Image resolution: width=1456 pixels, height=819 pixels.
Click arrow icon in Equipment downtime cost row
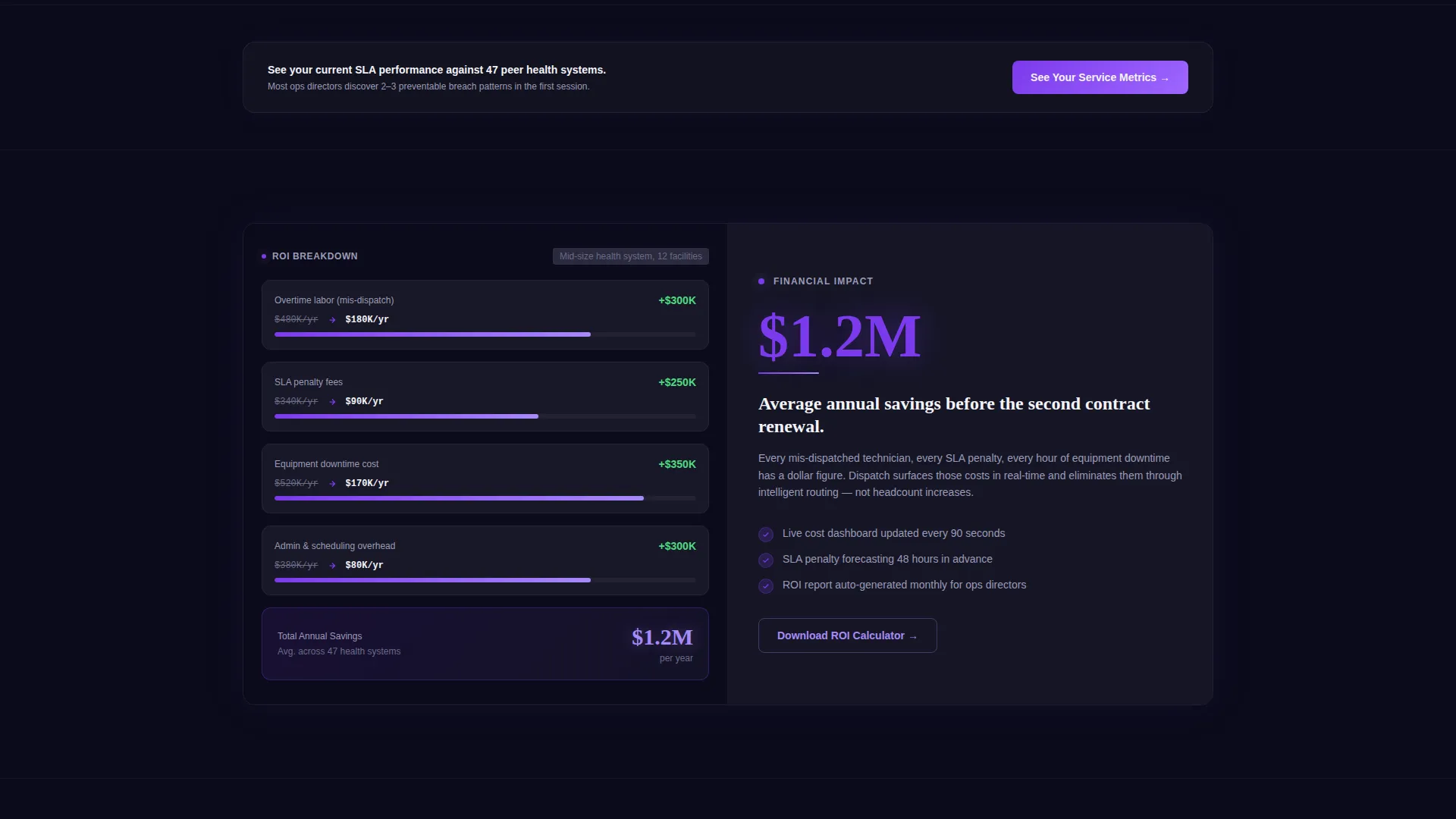(x=332, y=484)
